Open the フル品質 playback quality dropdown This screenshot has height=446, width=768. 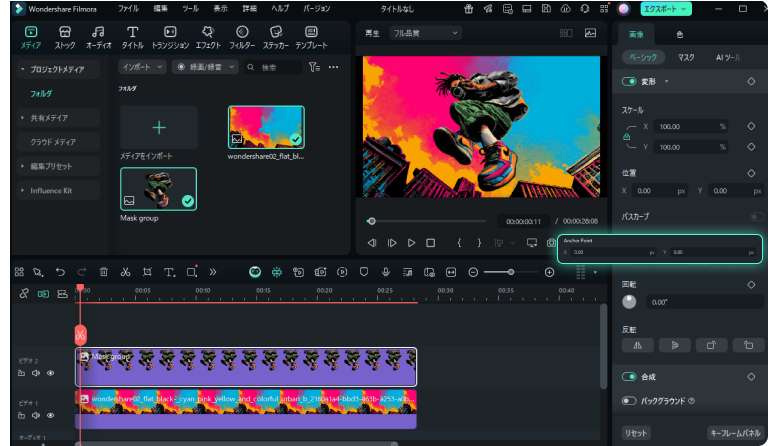click(425, 33)
